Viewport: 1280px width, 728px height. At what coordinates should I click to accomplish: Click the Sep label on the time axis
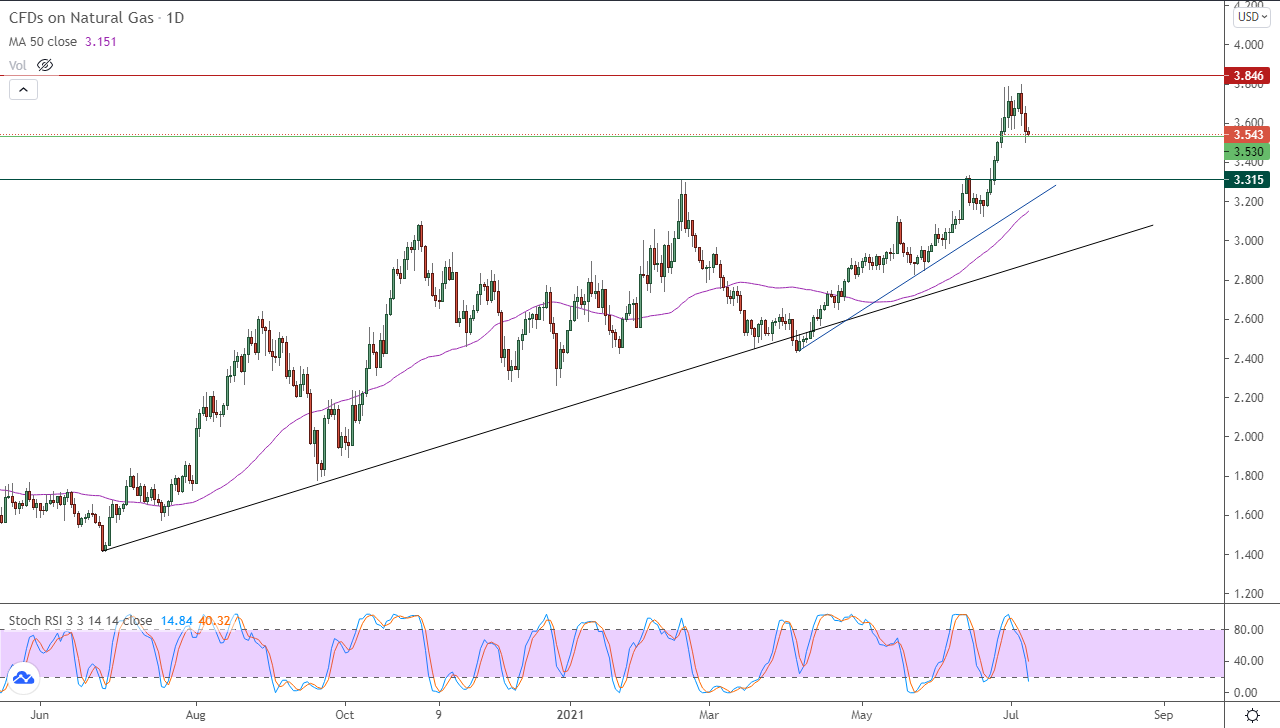point(1162,716)
